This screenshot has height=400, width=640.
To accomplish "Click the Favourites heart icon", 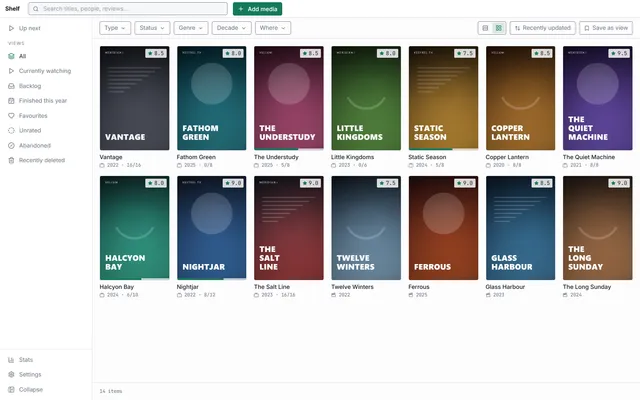I will (x=11, y=116).
